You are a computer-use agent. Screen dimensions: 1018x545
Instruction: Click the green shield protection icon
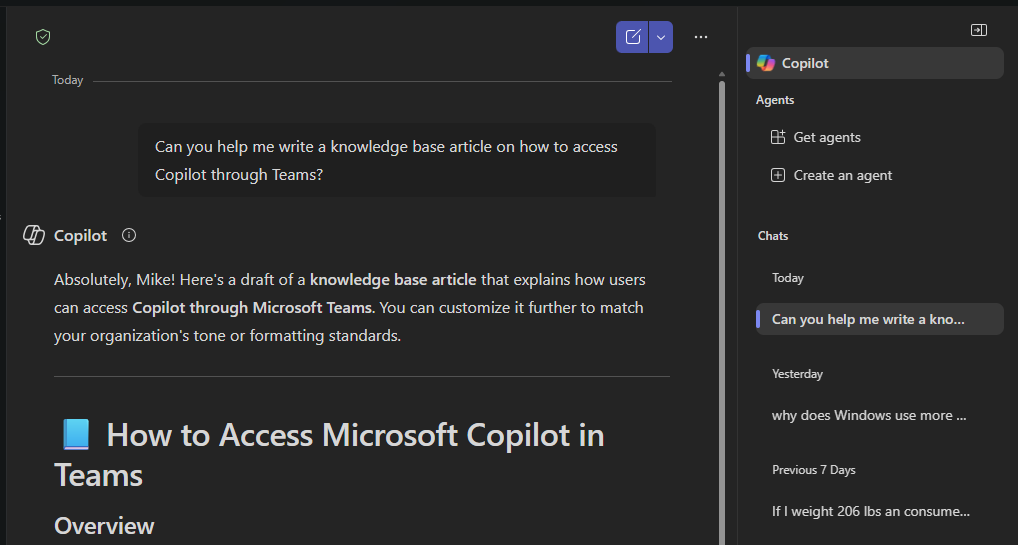[x=43, y=37]
